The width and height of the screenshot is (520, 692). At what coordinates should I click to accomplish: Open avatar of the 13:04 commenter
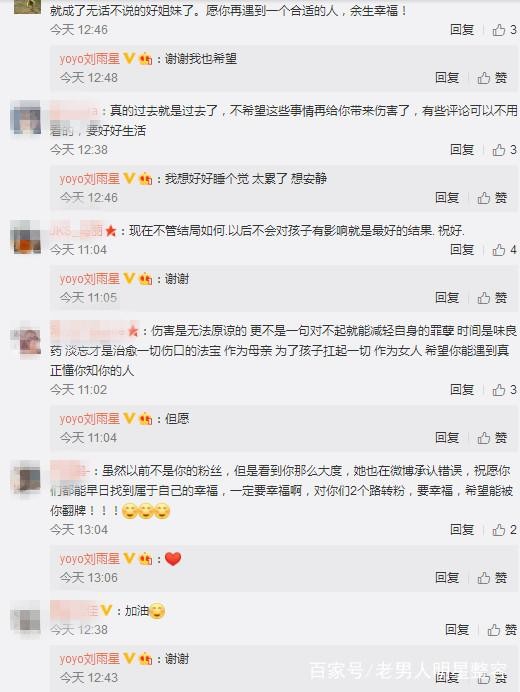tap(27, 479)
